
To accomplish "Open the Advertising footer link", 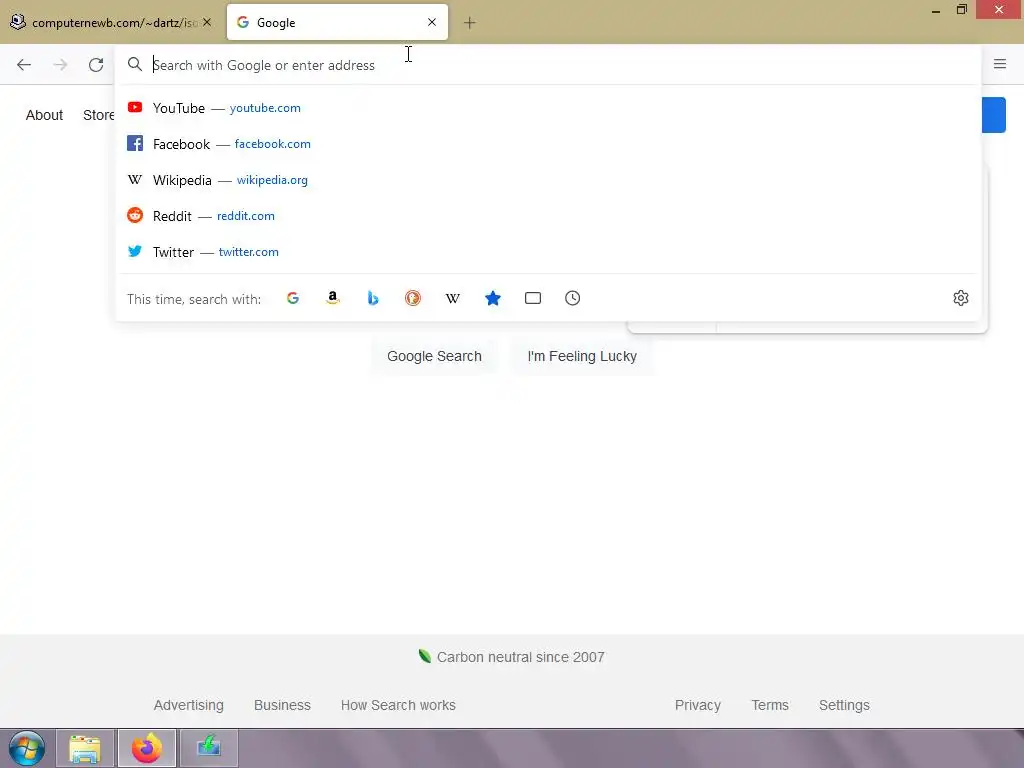I will click(x=189, y=705).
